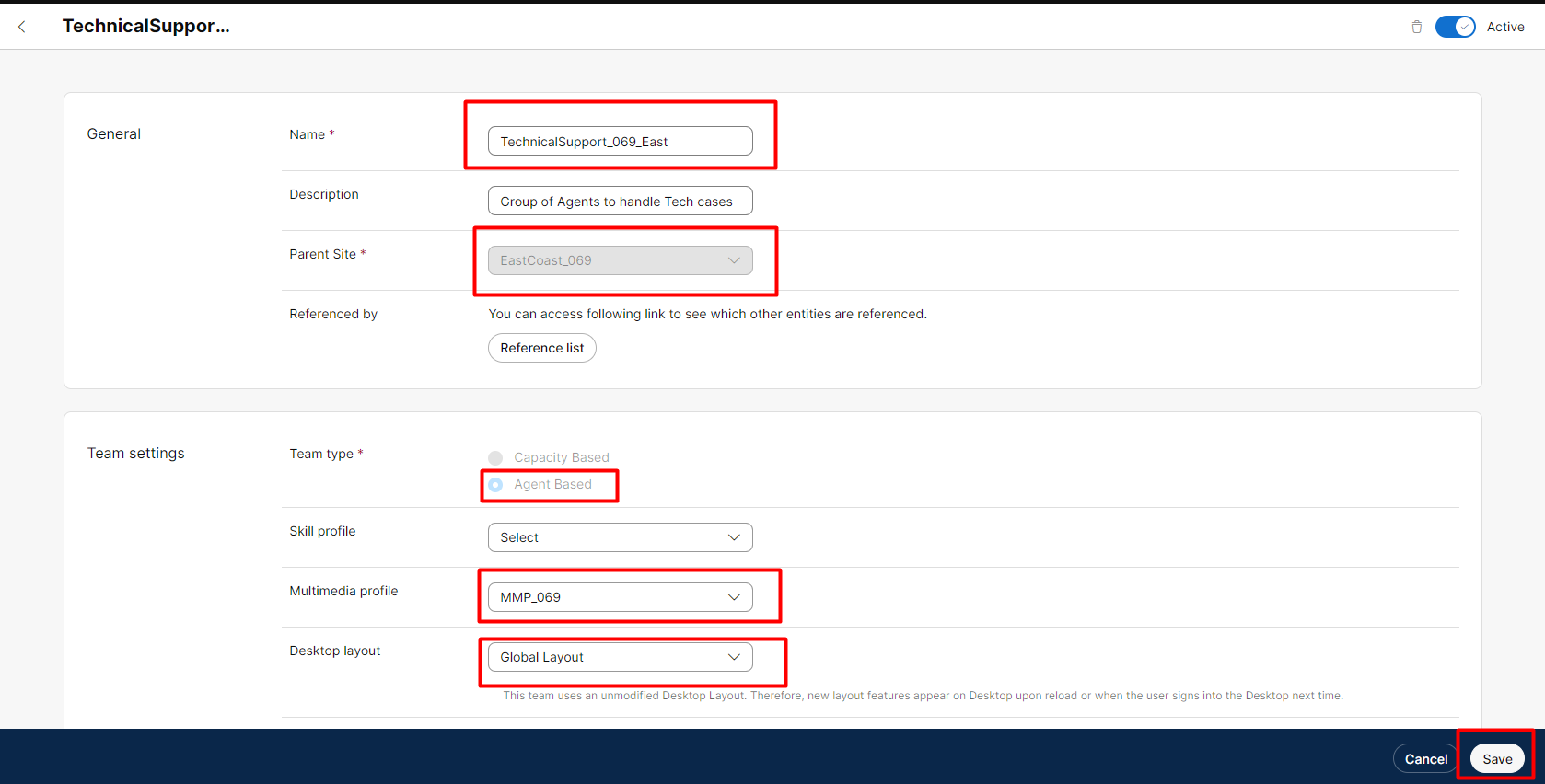This screenshot has width=1545, height=784.
Task: Open the Desktop layout Global Layout dropdown
Action: 620,657
